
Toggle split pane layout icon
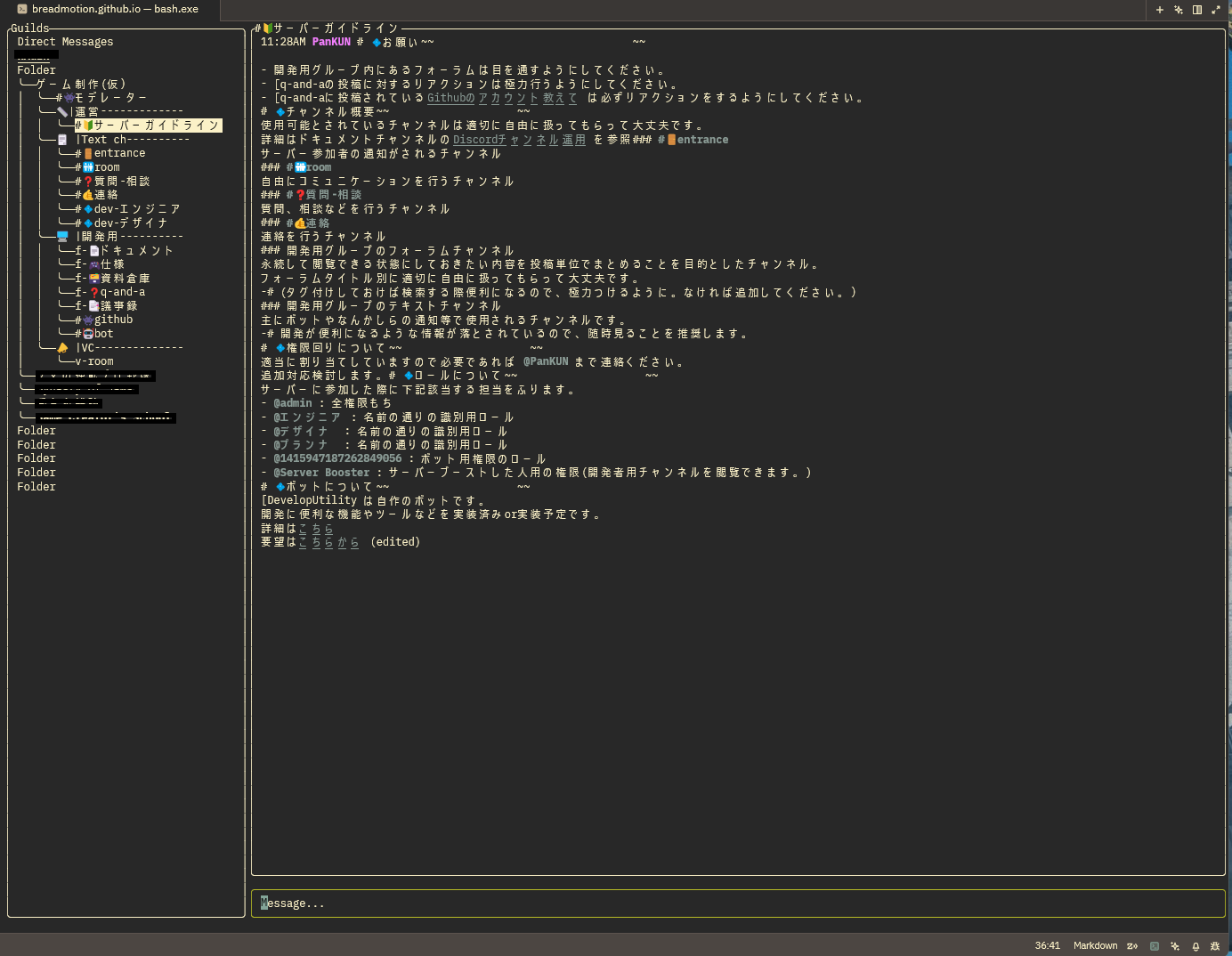[x=1197, y=10]
